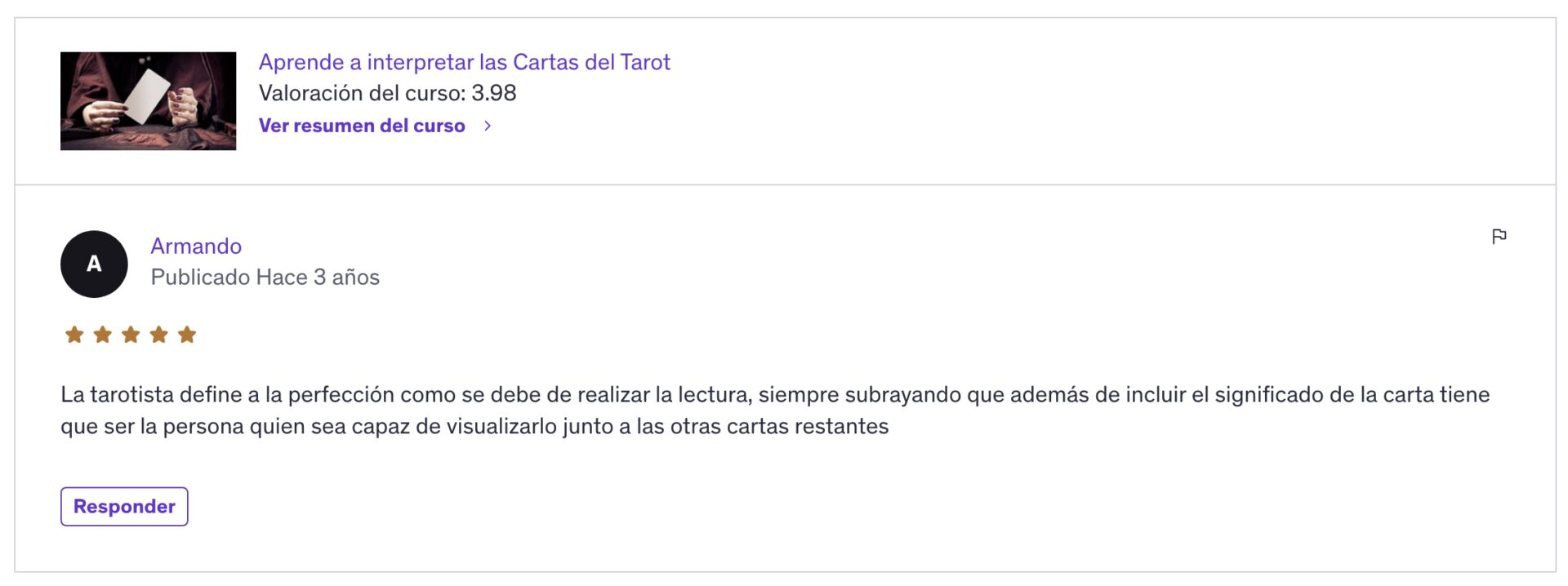Click the Valoración del curso label
The width and height of the screenshot is (1568, 586).
pos(363,93)
